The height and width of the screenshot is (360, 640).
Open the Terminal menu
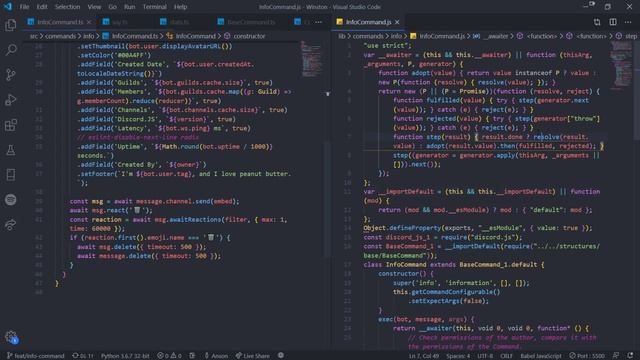[x=154, y=7]
